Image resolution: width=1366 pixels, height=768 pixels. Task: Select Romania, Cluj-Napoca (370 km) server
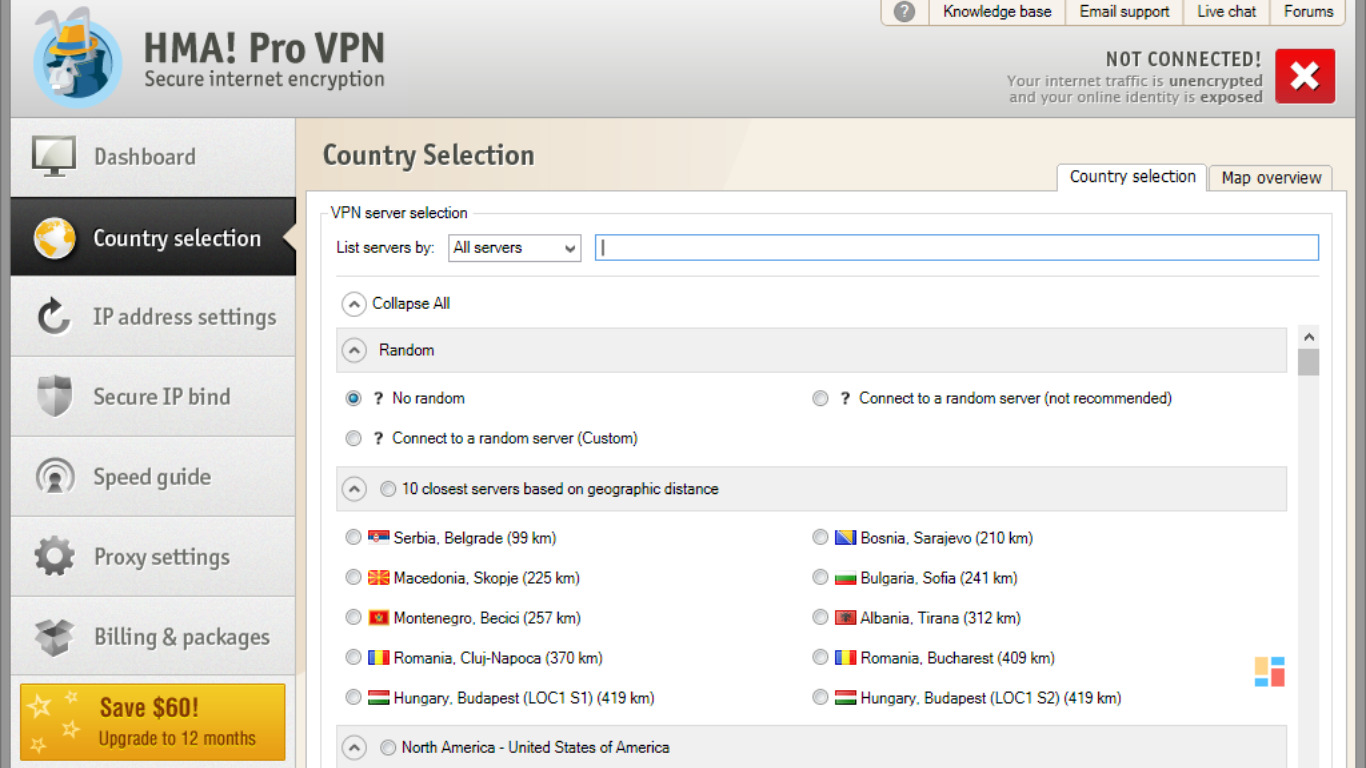click(353, 658)
